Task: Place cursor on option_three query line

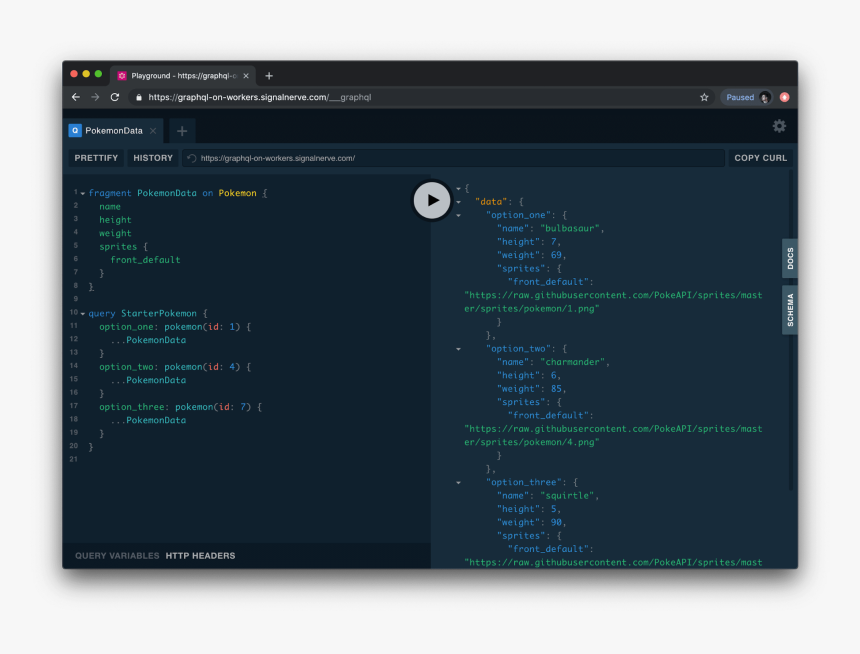Action: pyautogui.click(x=180, y=407)
